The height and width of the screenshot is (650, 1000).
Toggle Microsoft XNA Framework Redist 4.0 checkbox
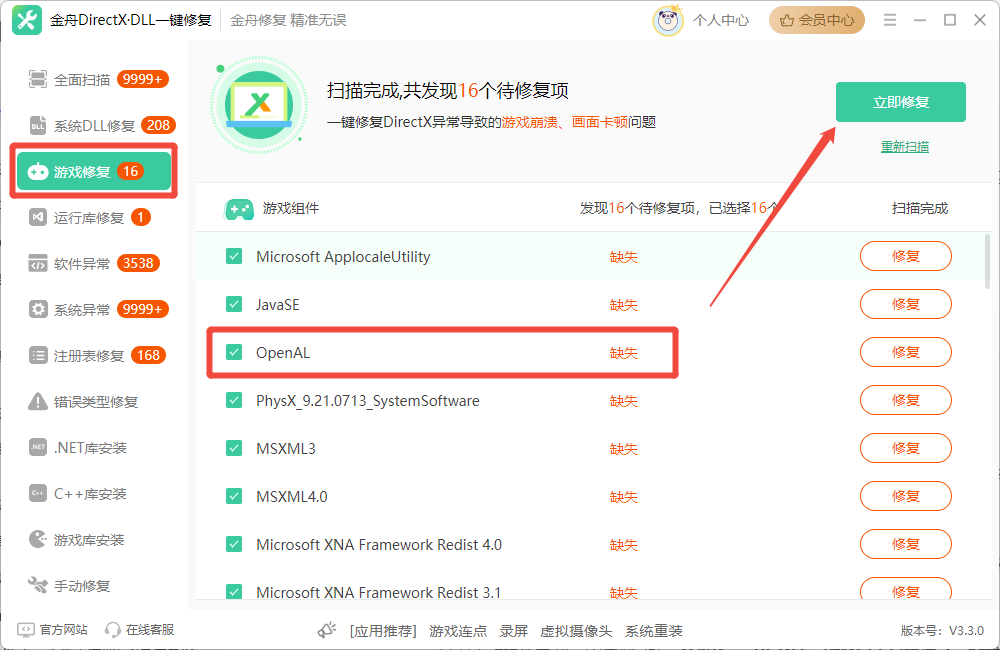pyautogui.click(x=234, y=544)
